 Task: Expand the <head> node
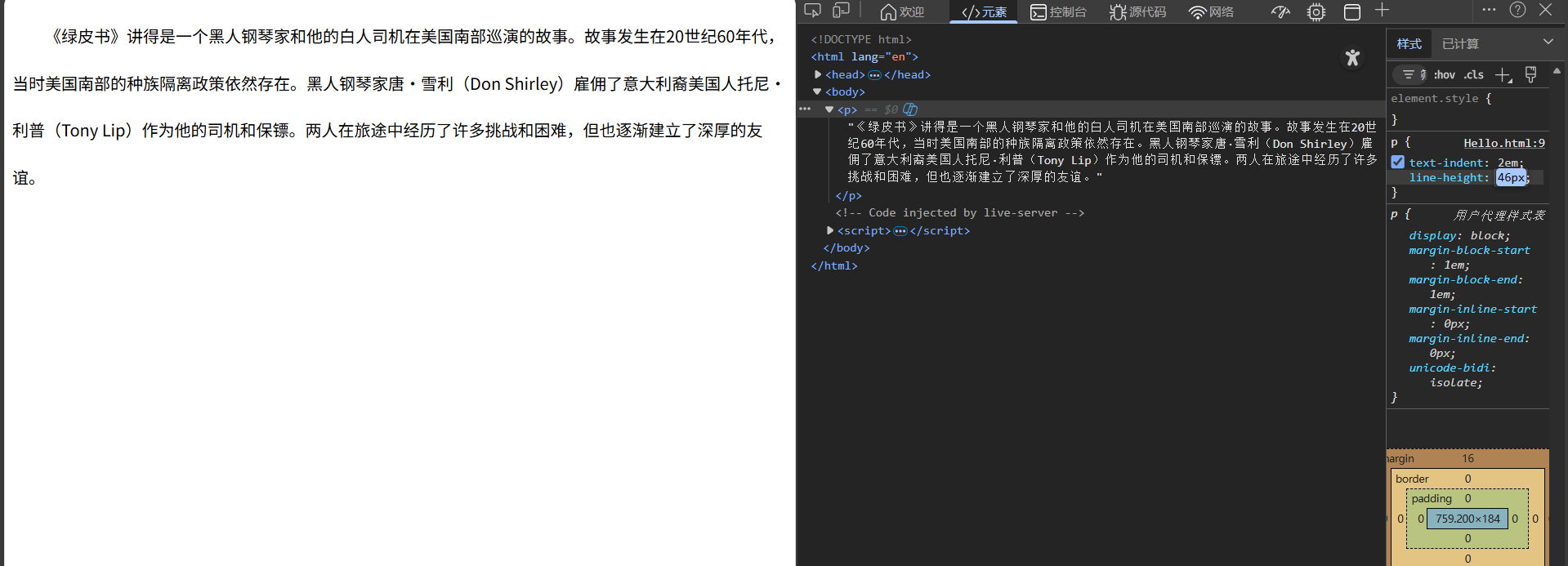pos(818,74)
